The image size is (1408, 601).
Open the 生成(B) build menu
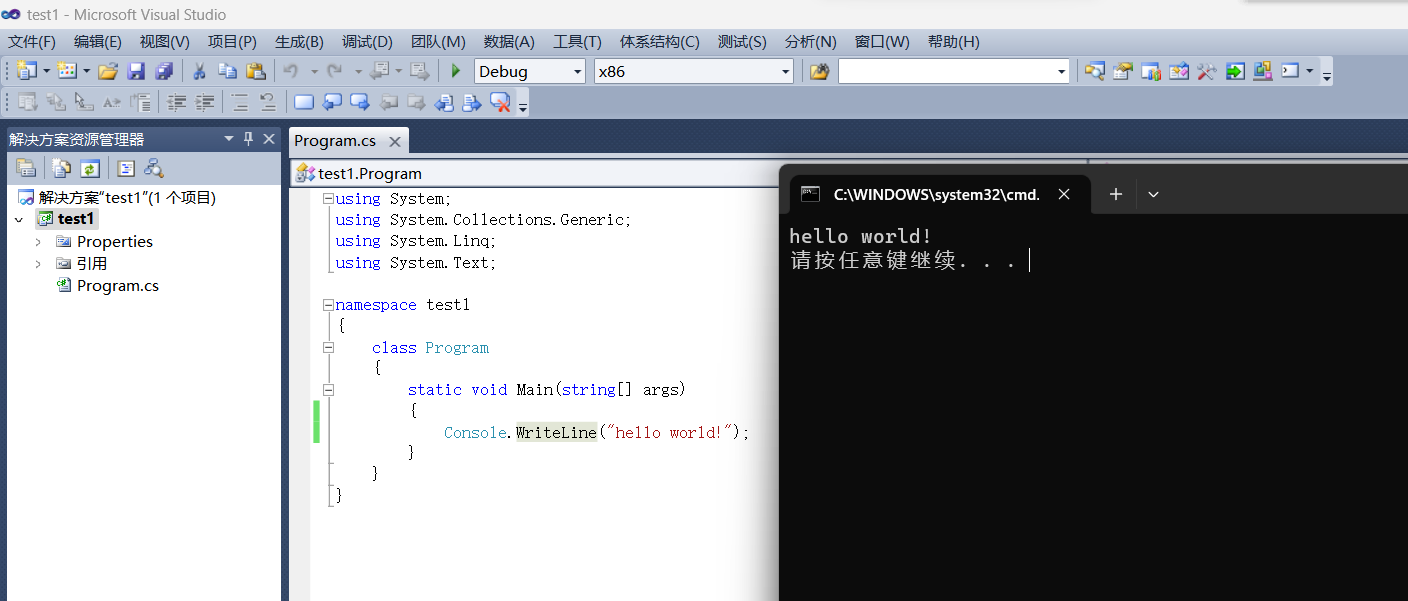click(299, 41)
